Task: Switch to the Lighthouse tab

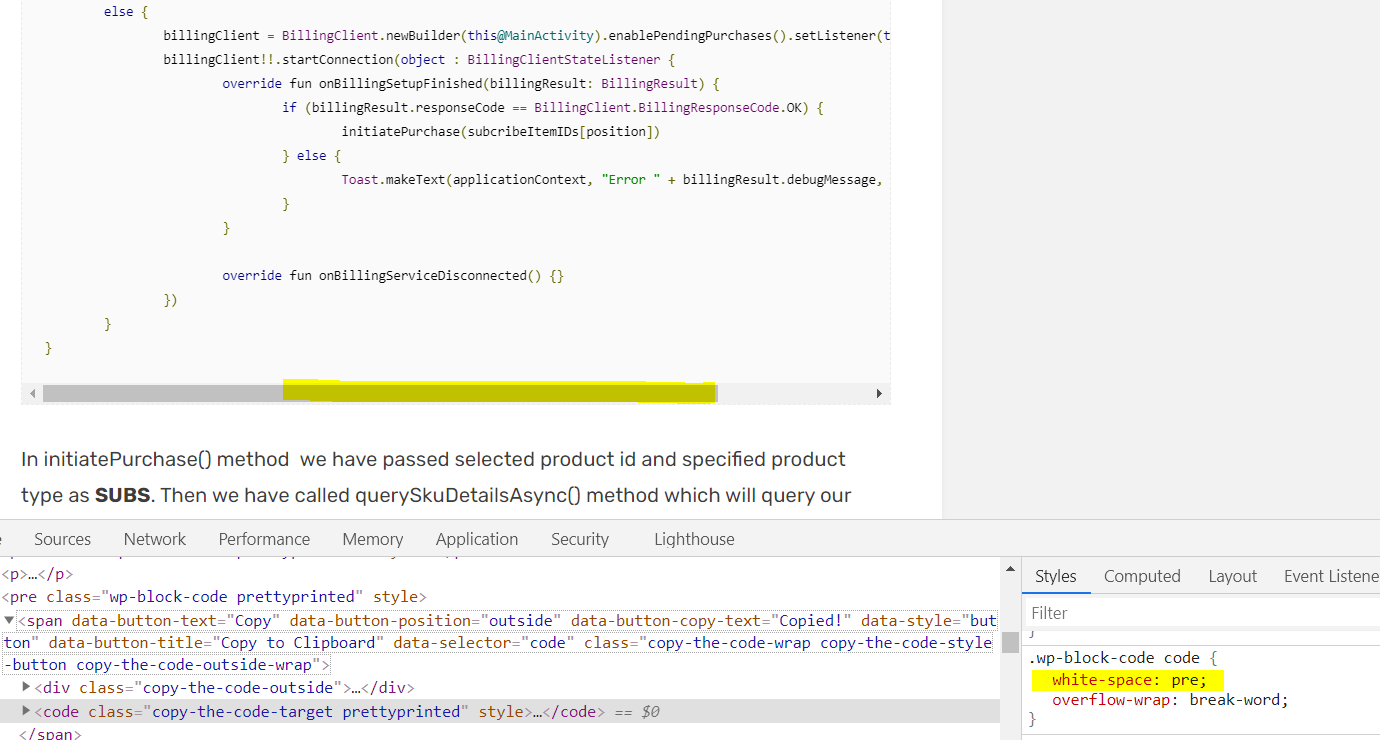Action: 694,539
